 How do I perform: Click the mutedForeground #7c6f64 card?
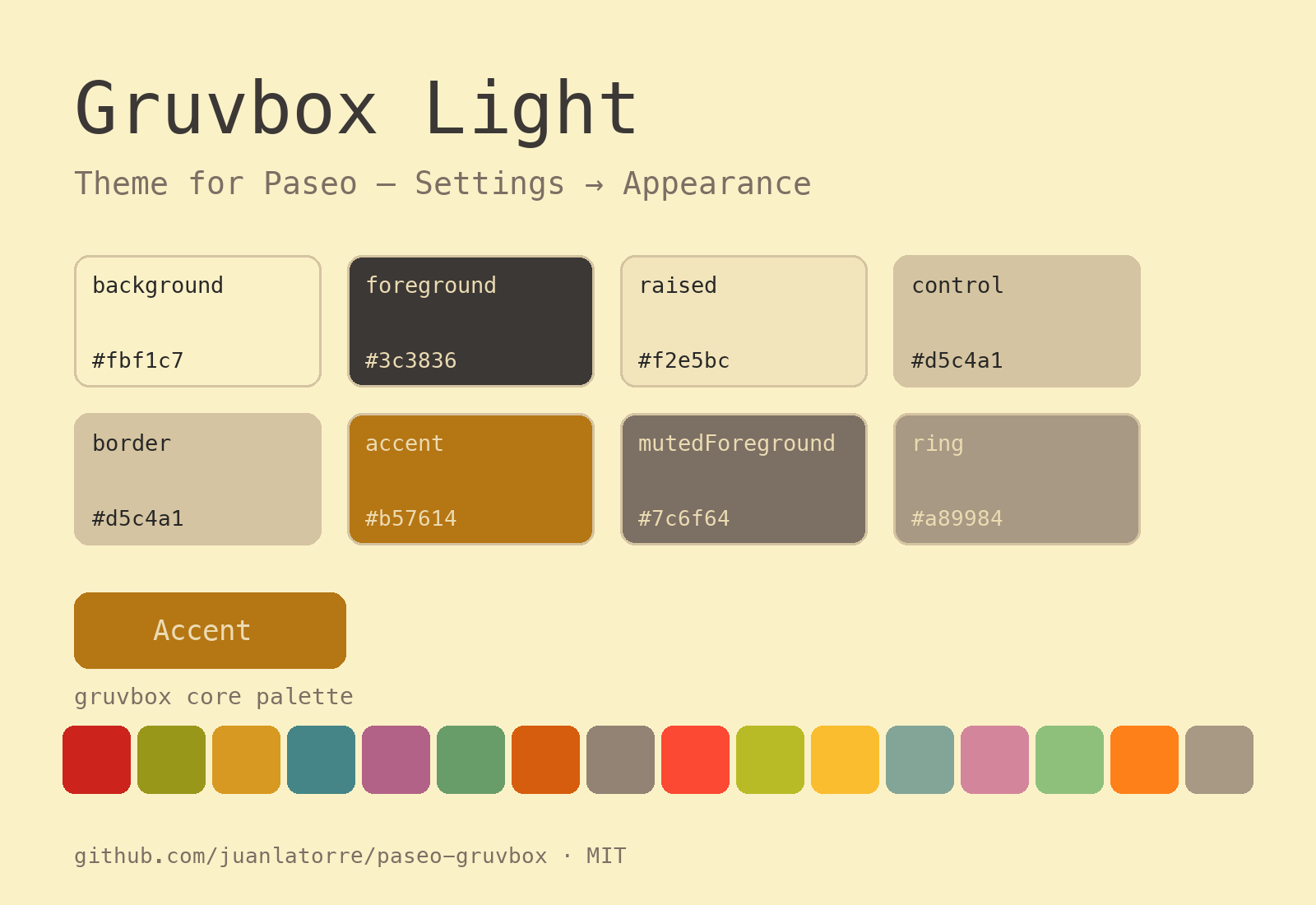(x=744, y=479)
